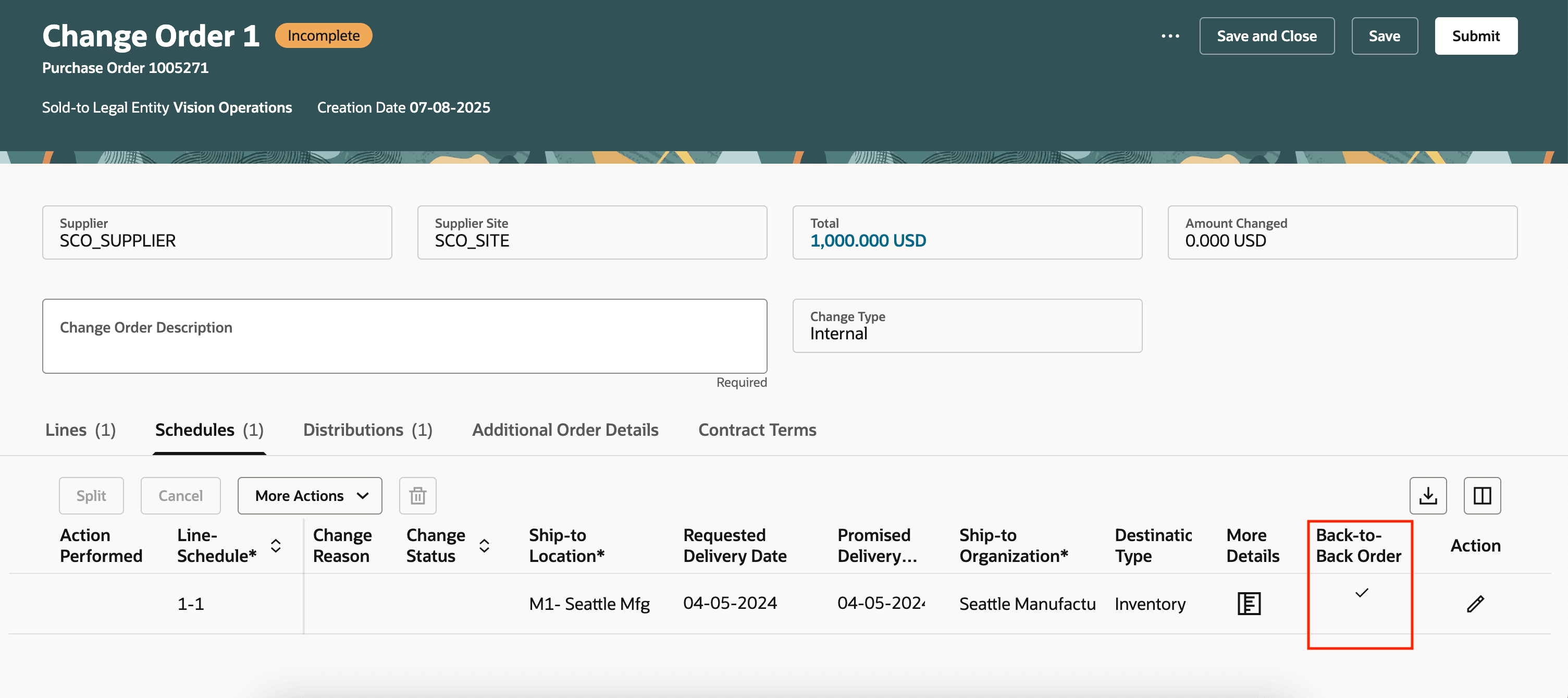1568x698 pixels.
Task: Open the column layout icon button
Action: point(1481,496)
